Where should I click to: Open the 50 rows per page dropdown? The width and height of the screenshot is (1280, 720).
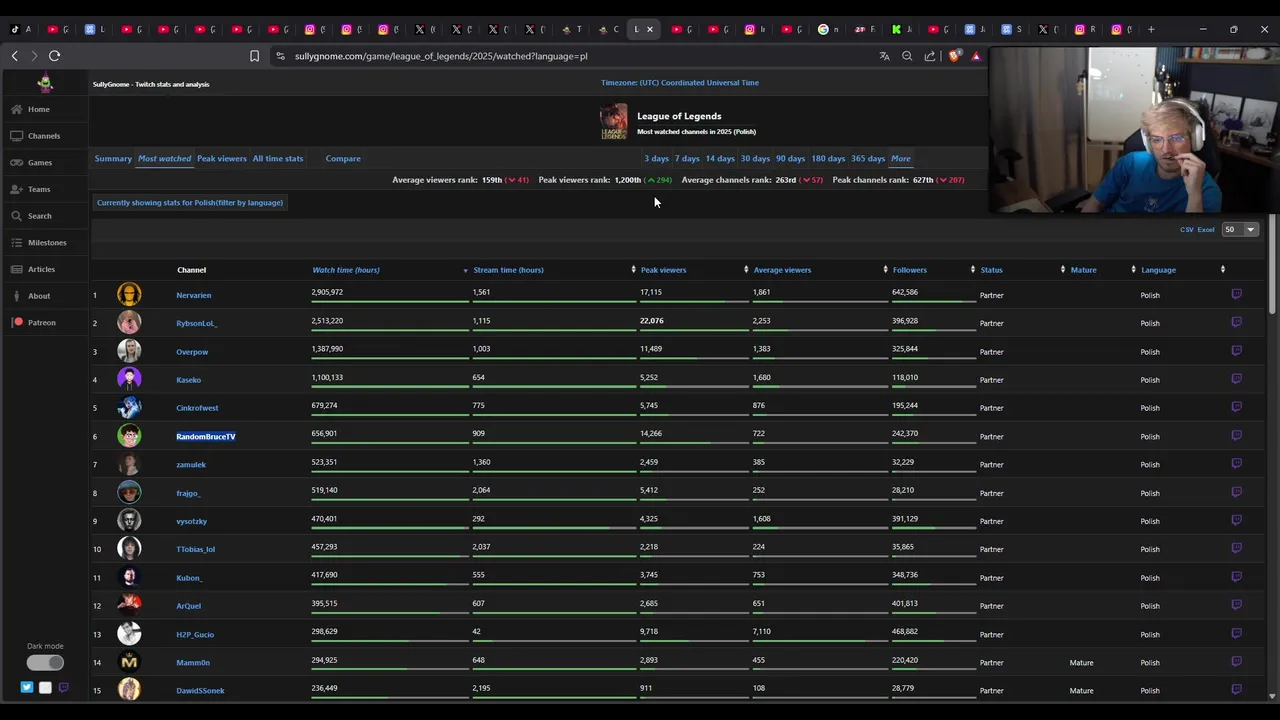point(1240,229)
